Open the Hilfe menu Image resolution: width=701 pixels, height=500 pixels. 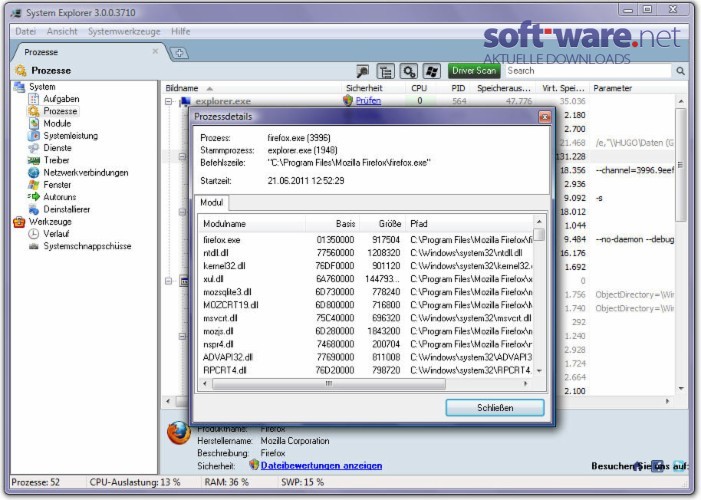tap(181, 31)
